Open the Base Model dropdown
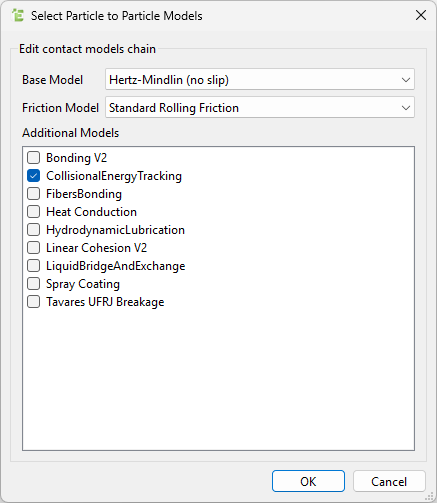Viewport: 437px width, 503px height. click(260, 79)
